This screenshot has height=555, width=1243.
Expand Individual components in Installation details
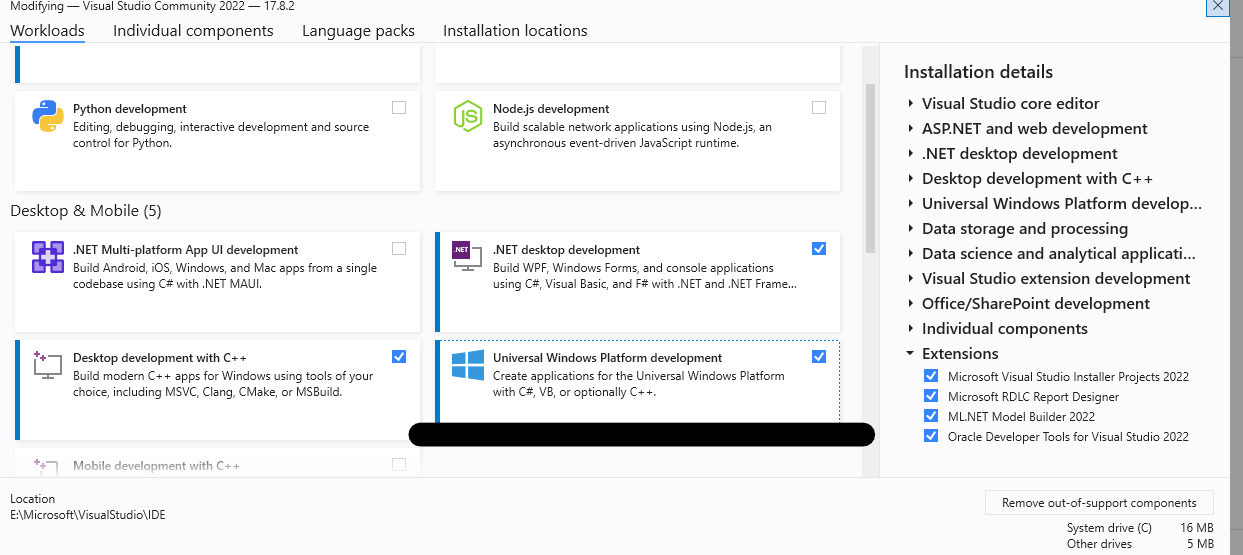911,328
